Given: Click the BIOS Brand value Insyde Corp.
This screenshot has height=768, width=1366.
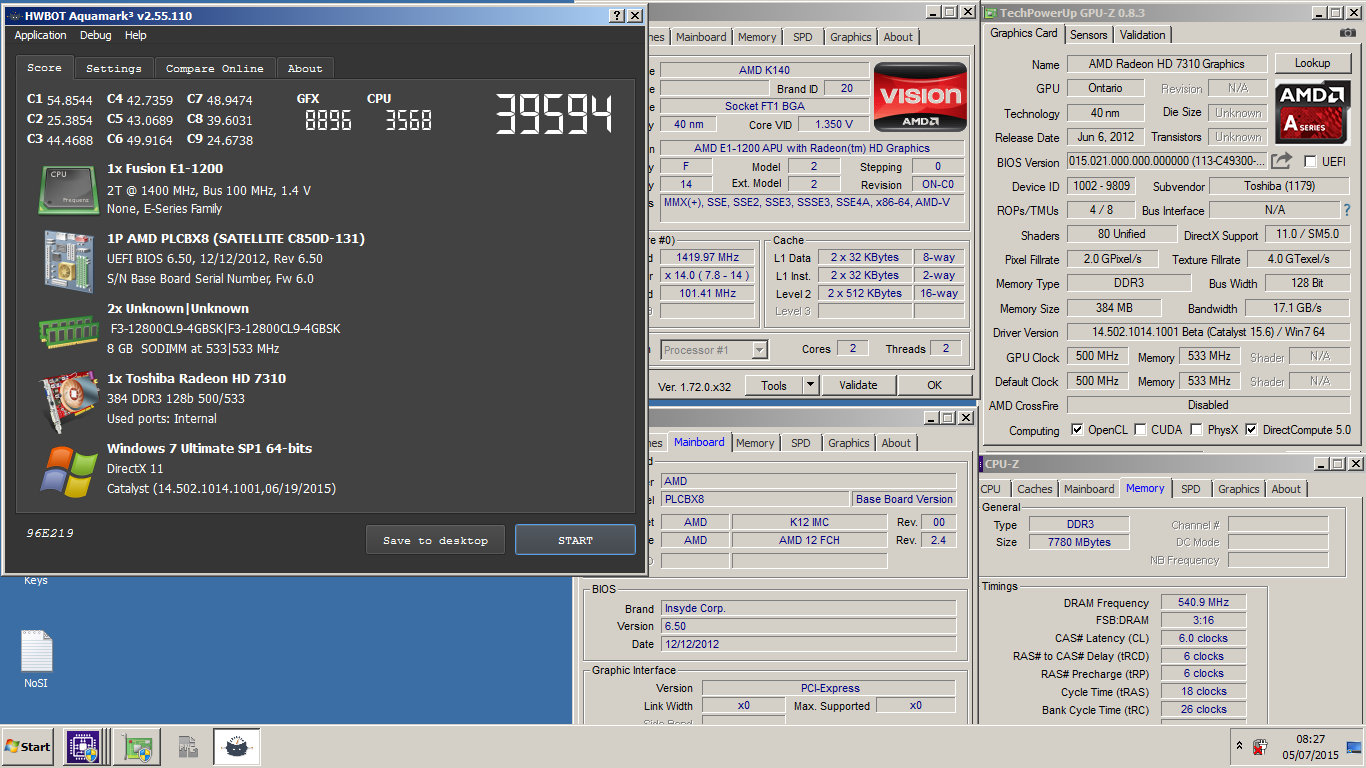Looking at the screenshot, I should point(808,608).
